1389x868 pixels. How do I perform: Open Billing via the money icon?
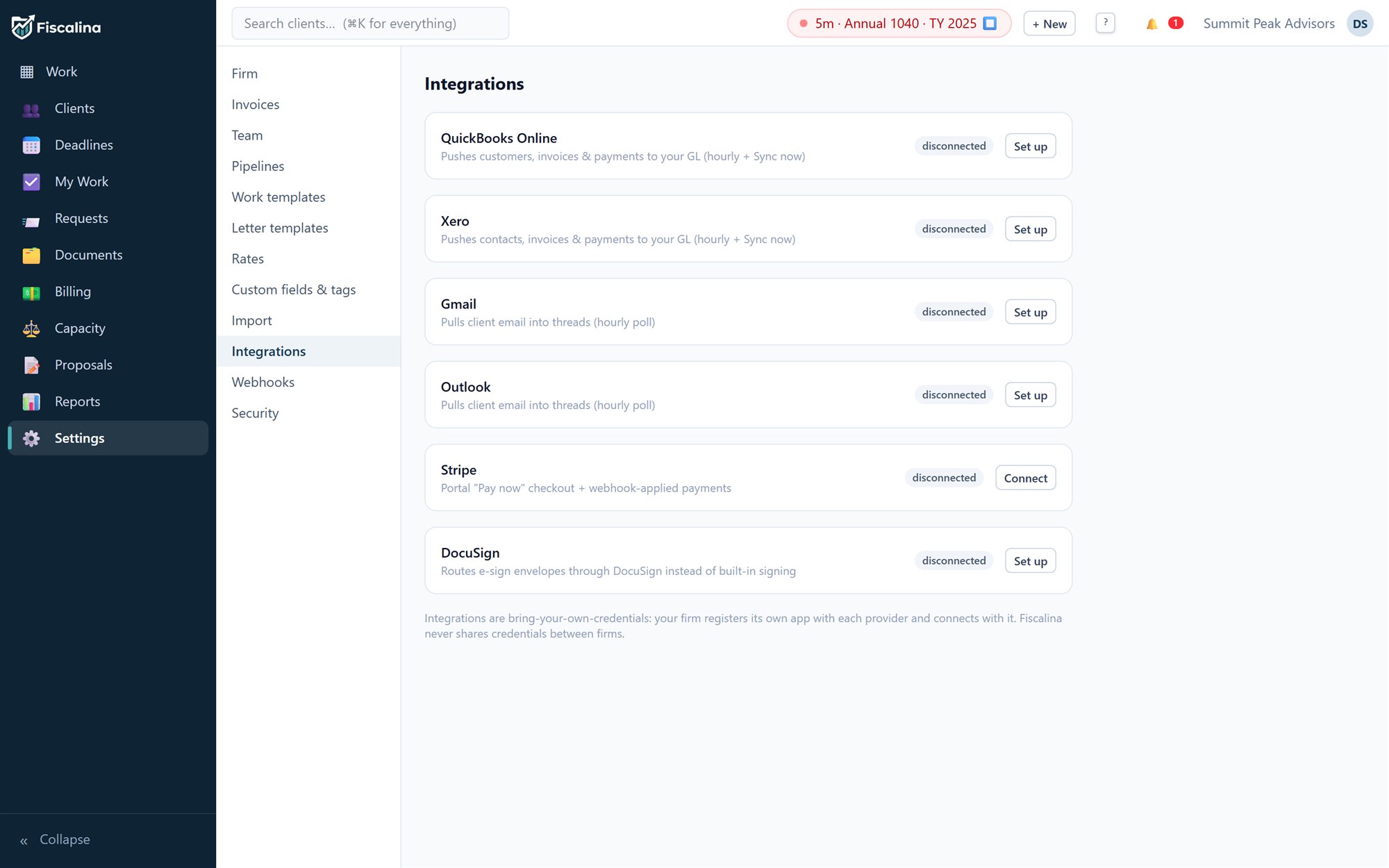click(31, 292)
